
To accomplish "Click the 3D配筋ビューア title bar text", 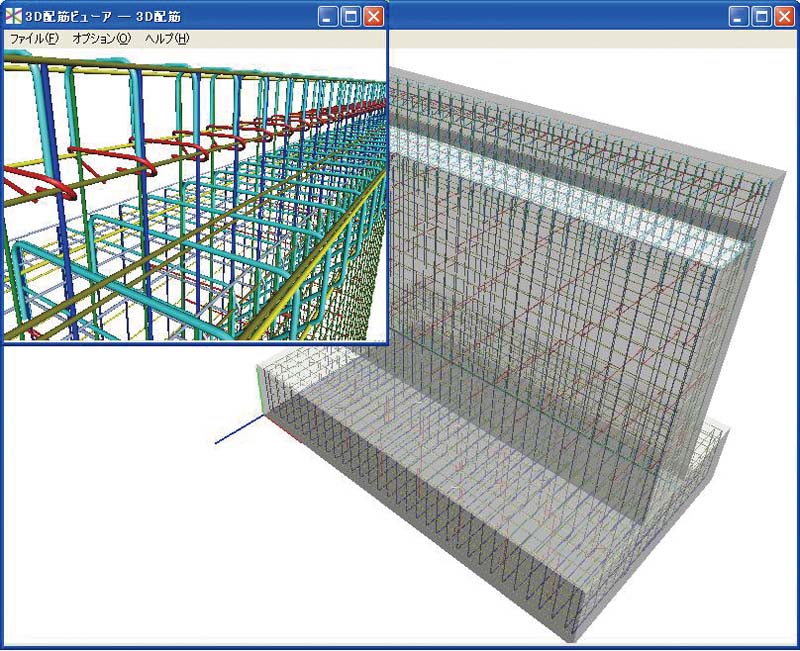I will pyautogui.click(x=103, y=17).
